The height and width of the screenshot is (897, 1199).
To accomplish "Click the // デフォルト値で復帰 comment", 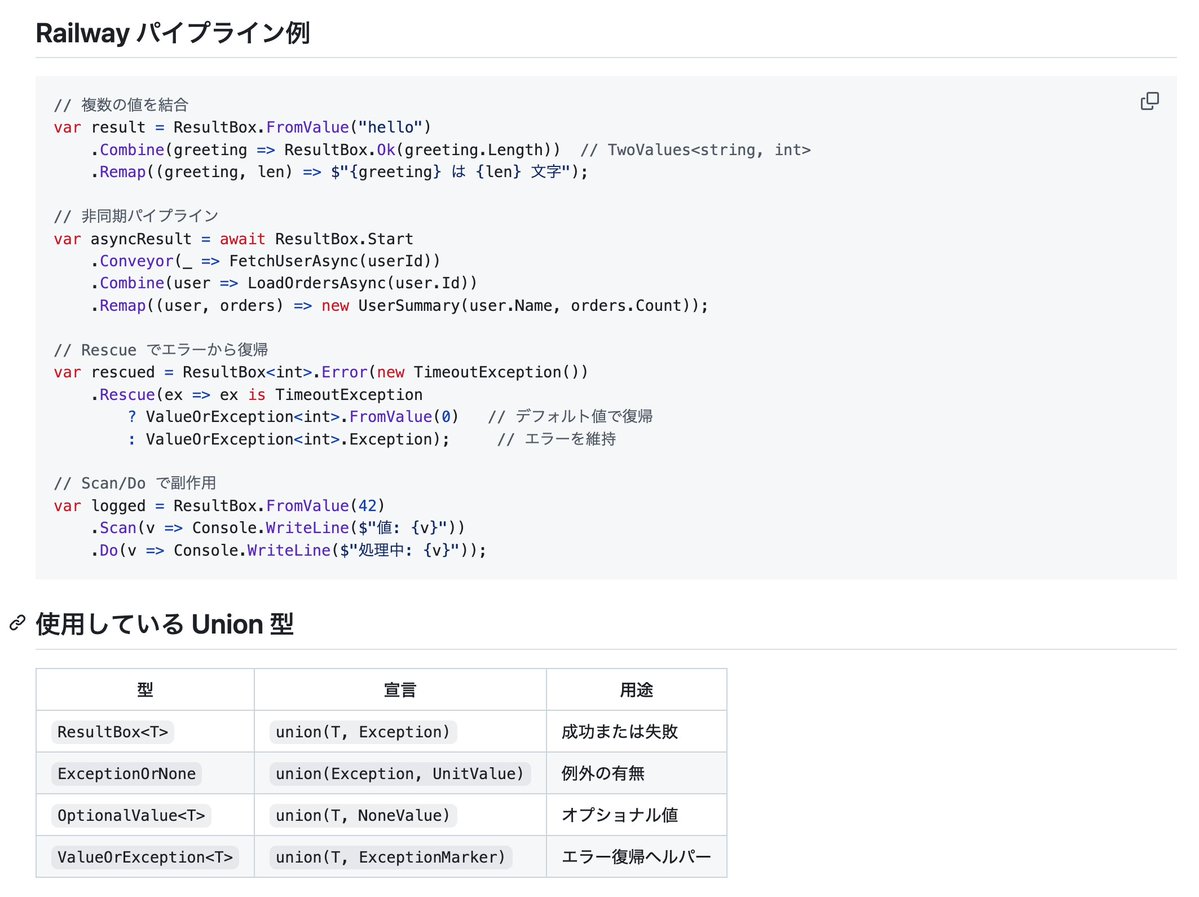I will [570, 416].
